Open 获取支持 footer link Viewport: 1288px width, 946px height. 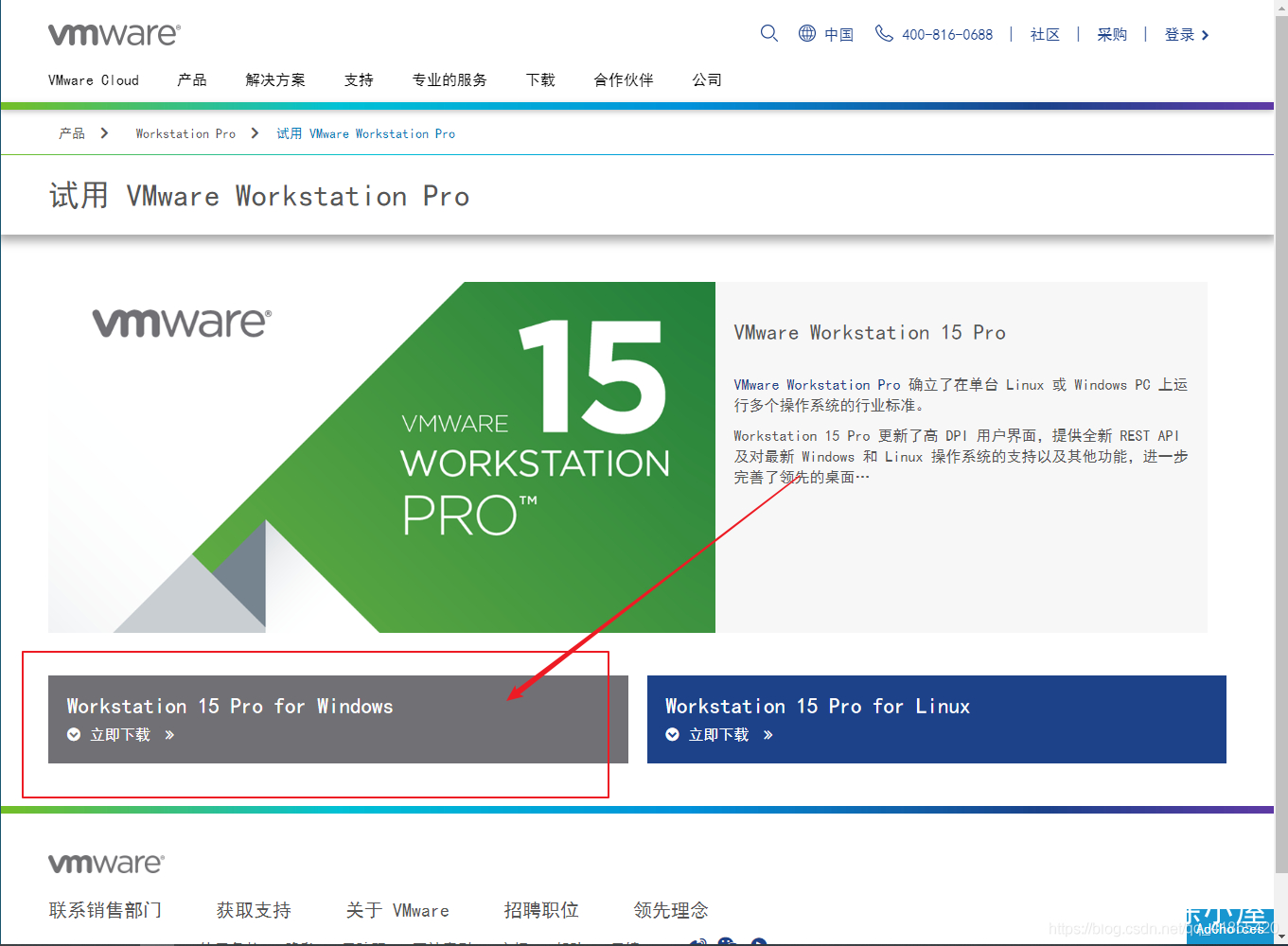coord(254,910)
